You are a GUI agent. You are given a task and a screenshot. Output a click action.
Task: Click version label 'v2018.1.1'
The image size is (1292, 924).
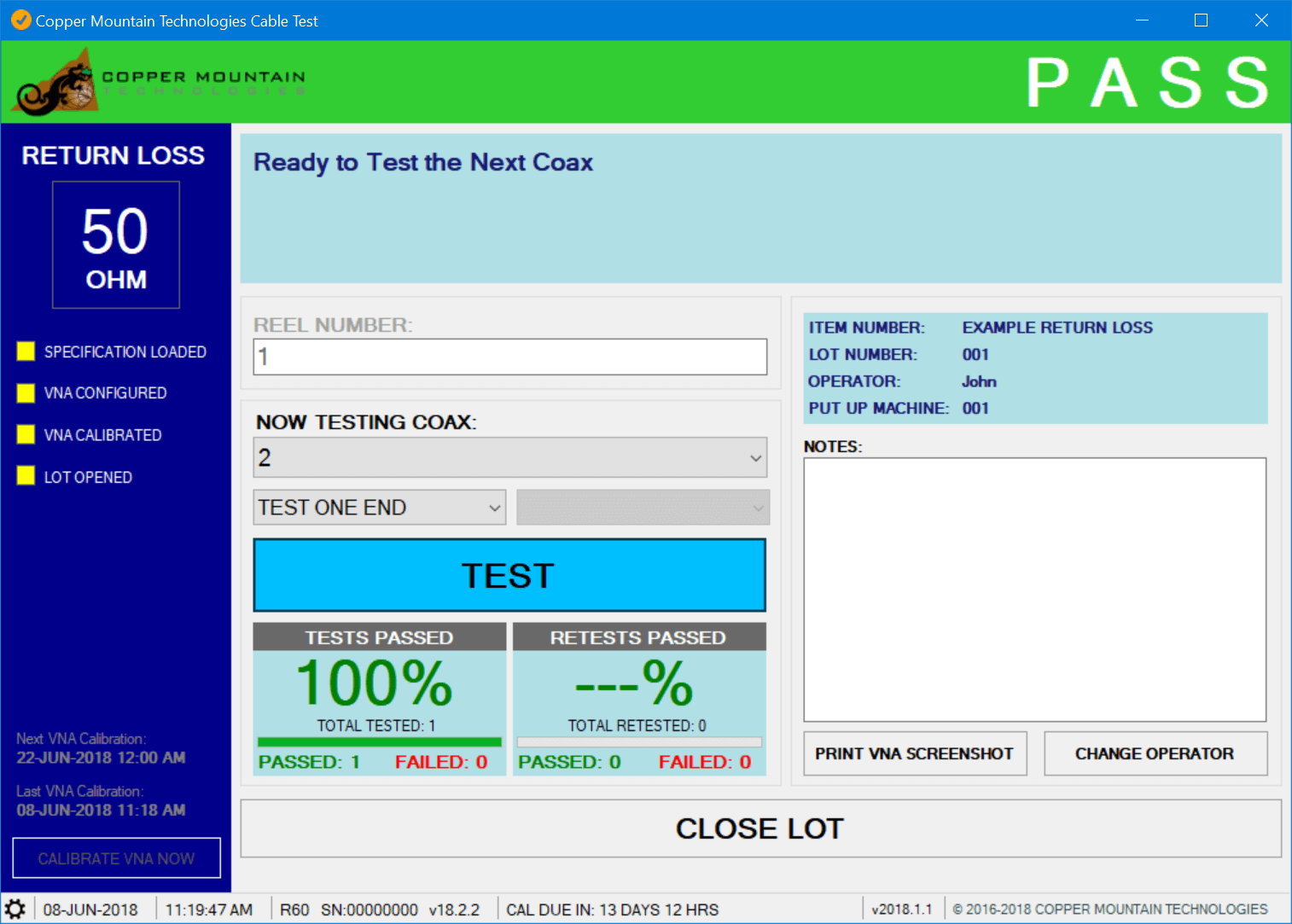tap(902, 909)
